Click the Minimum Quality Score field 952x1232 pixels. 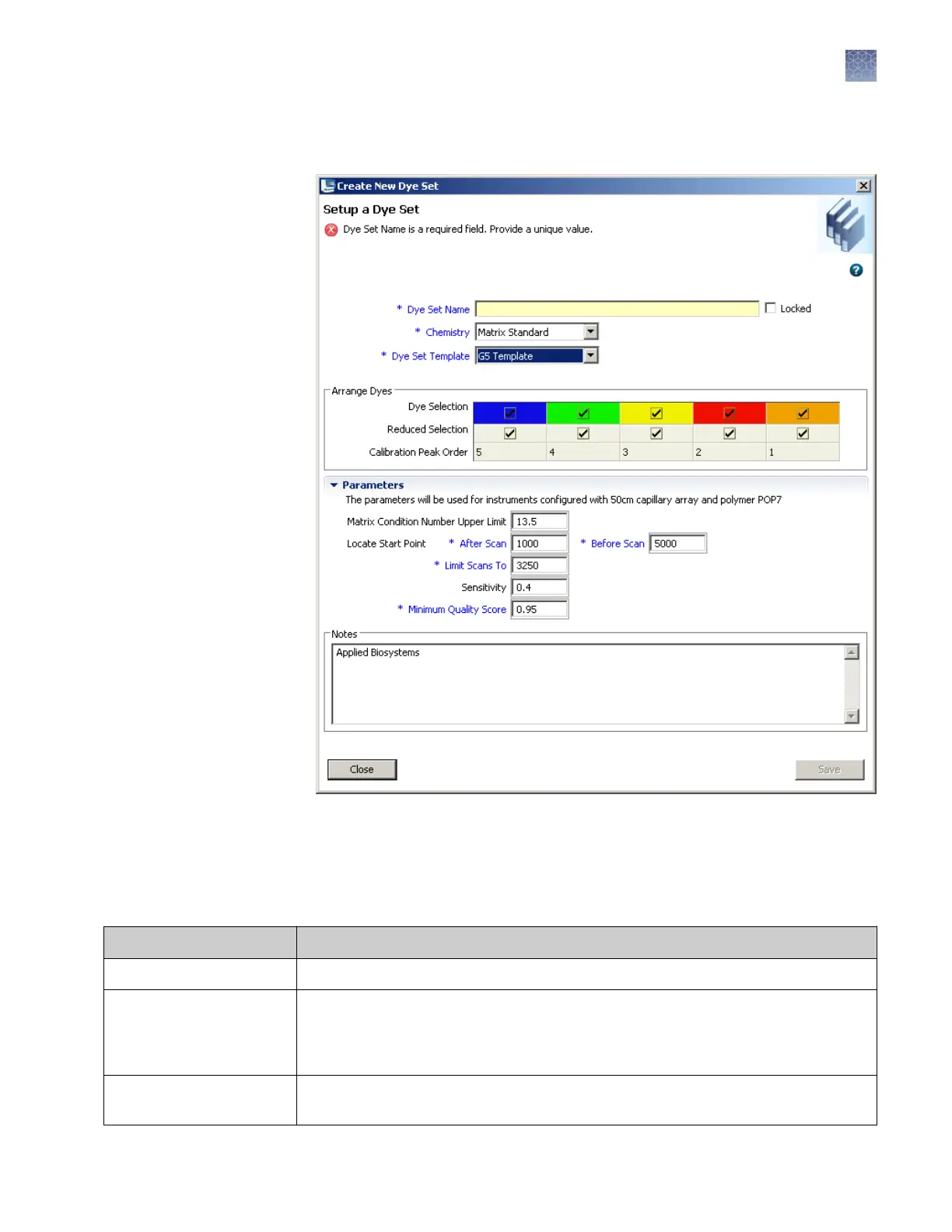click(x=540, y=609)
